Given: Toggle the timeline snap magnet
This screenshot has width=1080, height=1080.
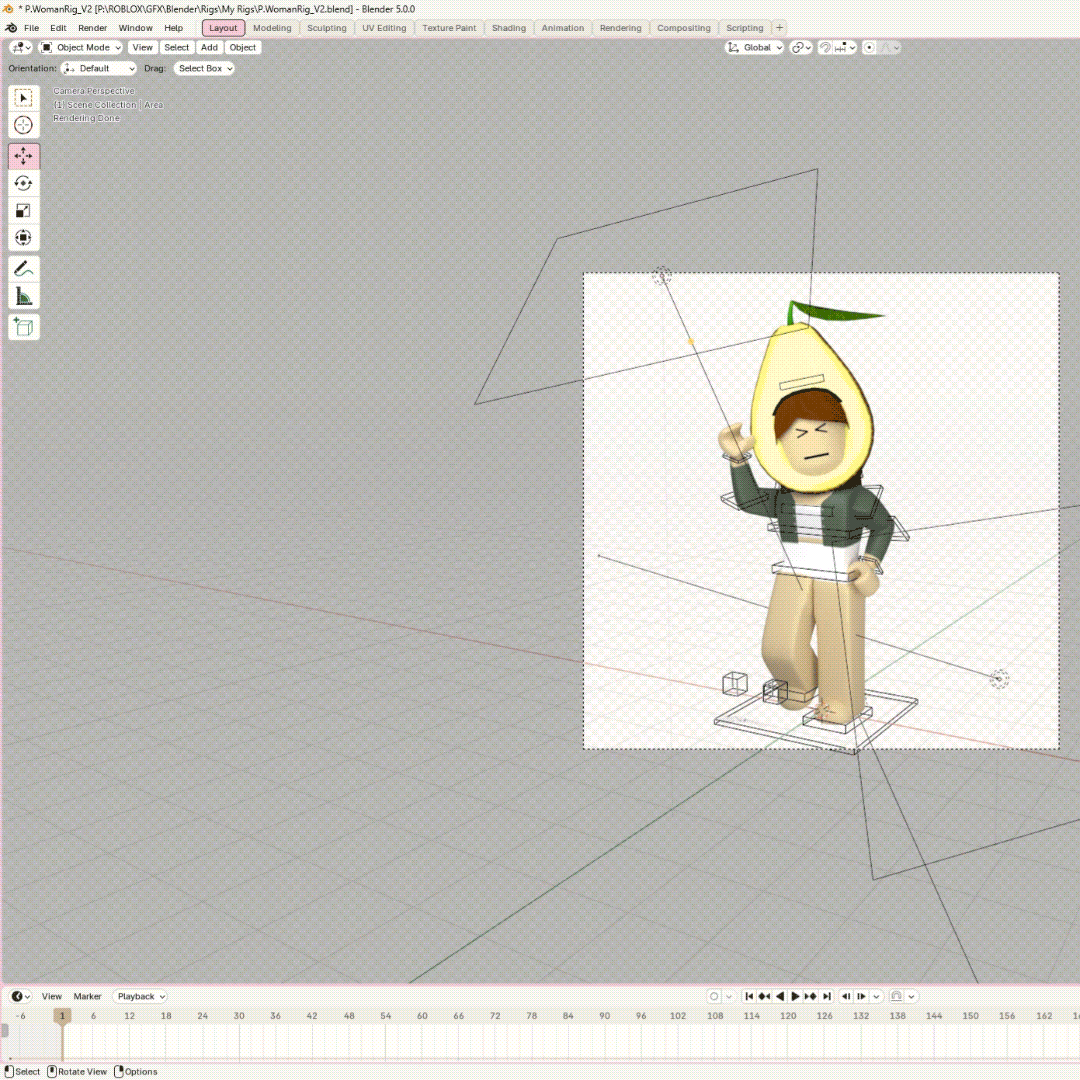Looking at the screenshot, I should [896, 996].
